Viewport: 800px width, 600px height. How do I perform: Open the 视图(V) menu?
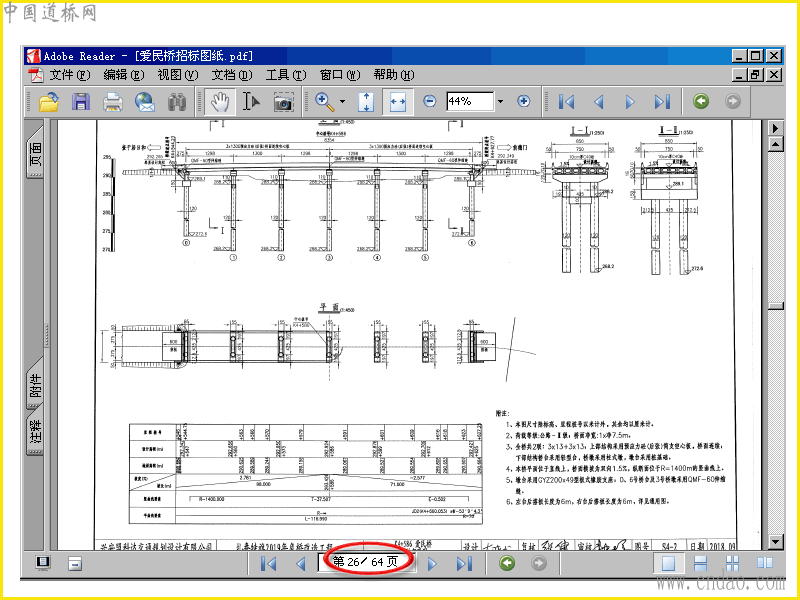[178, 75]
